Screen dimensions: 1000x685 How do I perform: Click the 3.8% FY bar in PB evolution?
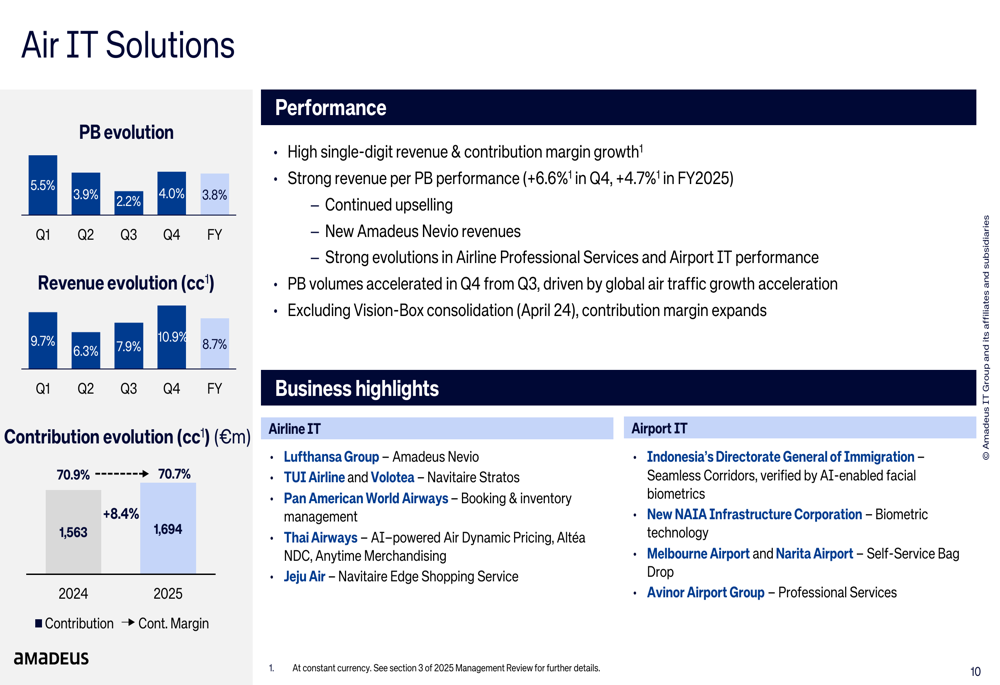(x=214, y=195)
